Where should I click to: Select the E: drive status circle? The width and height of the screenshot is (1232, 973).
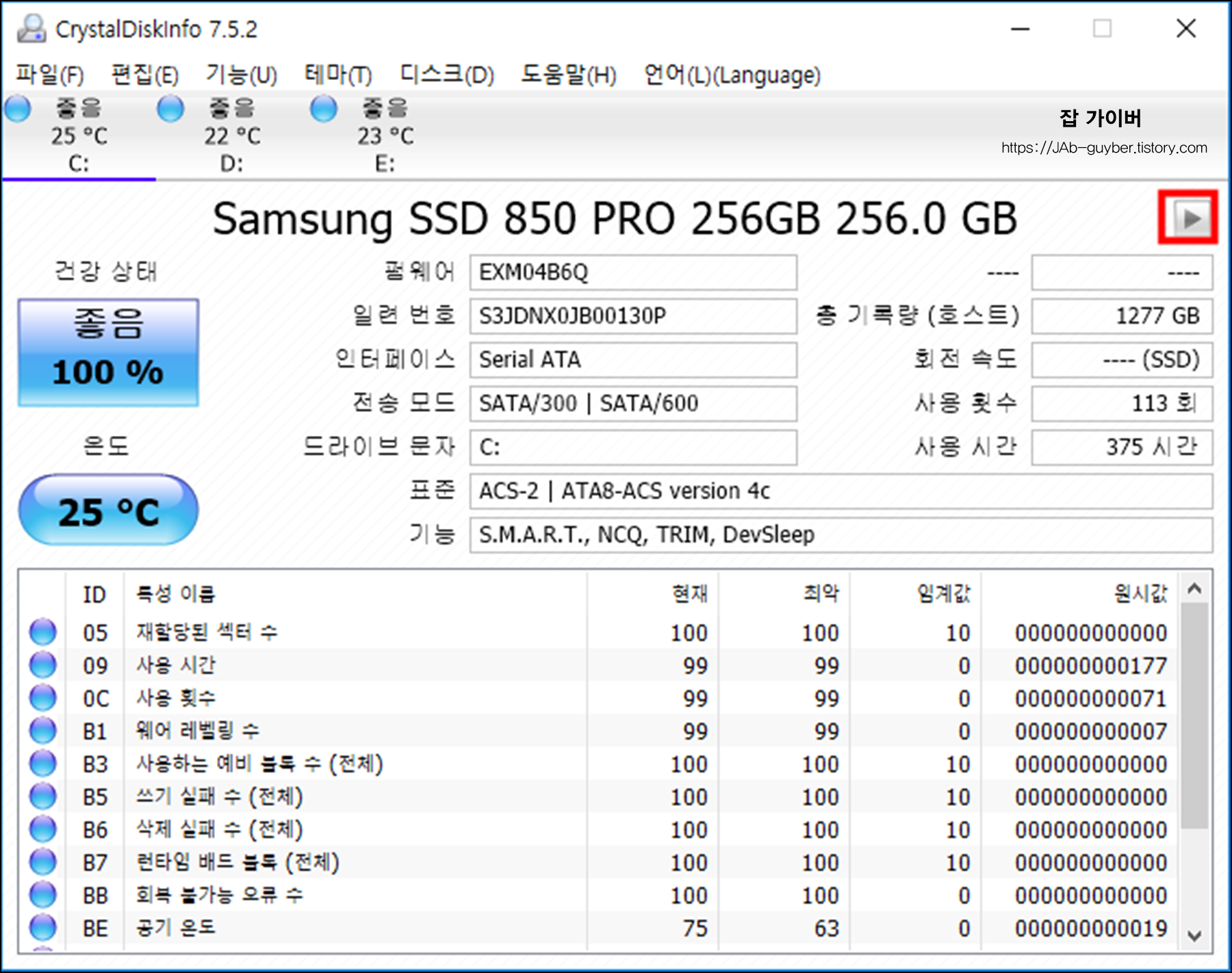(324, 108)
